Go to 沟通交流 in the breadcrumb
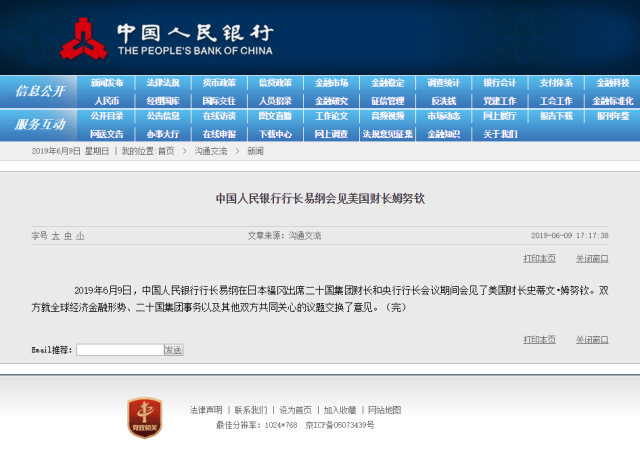 click(211, 151)
